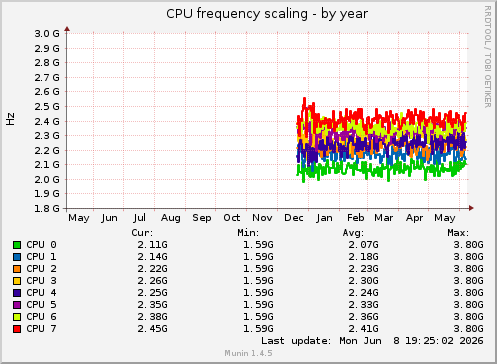
Task: Click the '1.8 G' y-axis label
Action: [x=47, y=208]
